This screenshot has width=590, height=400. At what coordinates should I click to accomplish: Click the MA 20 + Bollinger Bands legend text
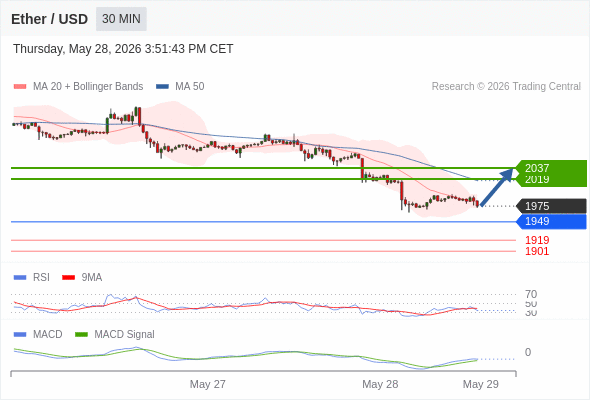(x=88, y=87)
